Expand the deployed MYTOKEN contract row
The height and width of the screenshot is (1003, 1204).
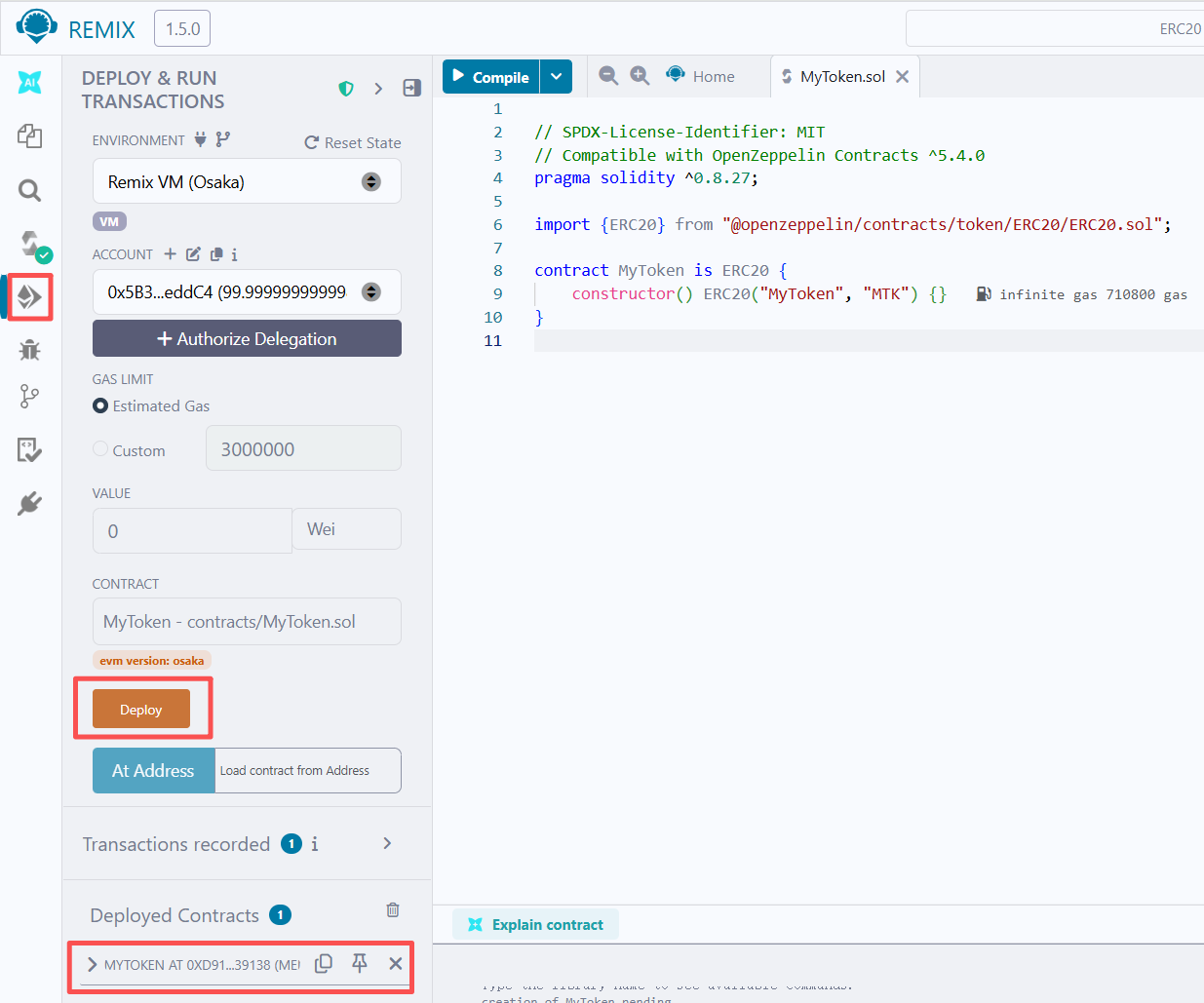(93, 964)
